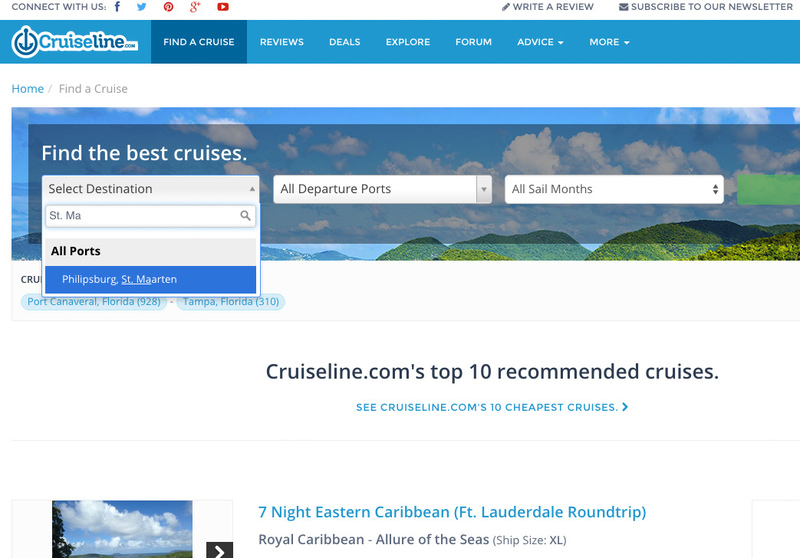This screenshot has height=558, width=800.
Task: Click next-photo arrow on cruise thumbnail
Action: [x=219, y=550]
